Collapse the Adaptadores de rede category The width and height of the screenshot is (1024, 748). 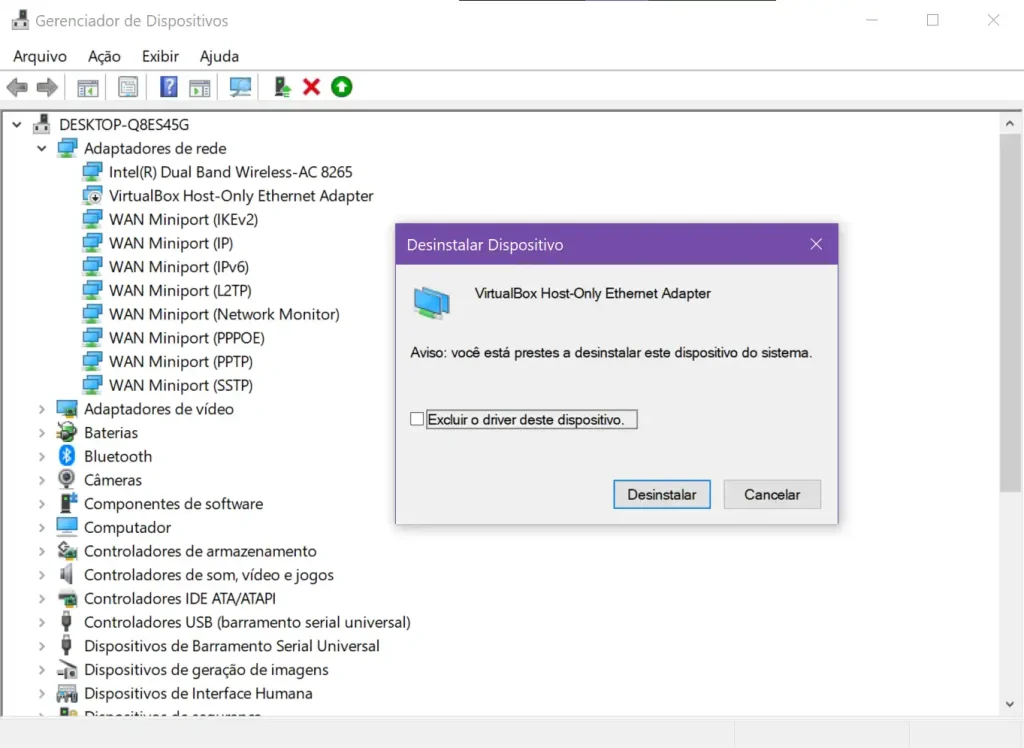[40, 147]
